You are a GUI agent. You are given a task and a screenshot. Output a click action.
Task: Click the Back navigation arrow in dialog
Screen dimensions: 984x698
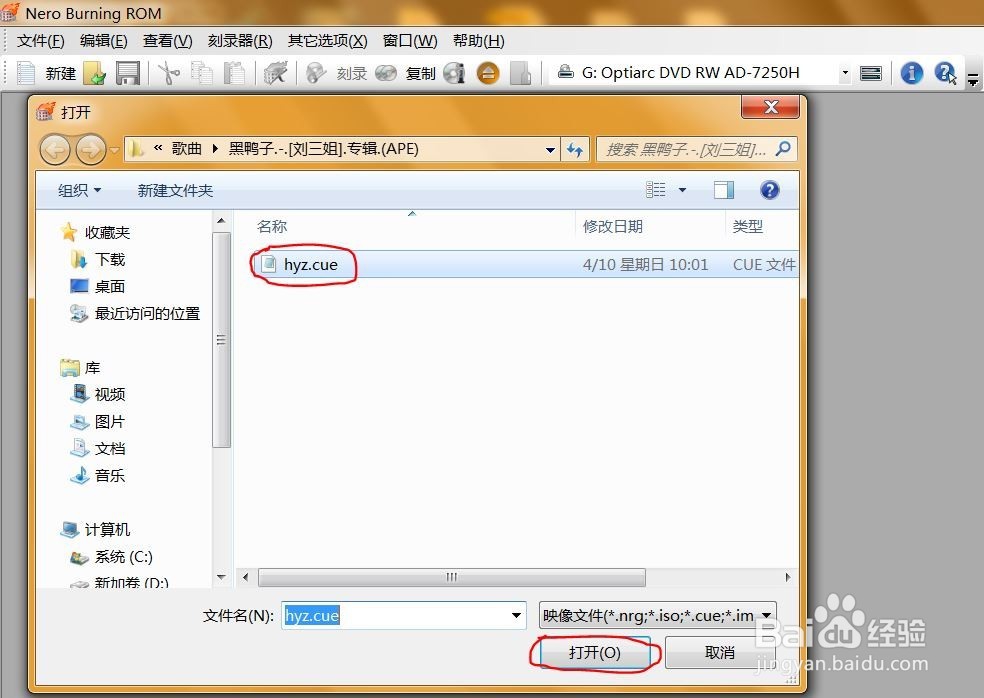[55, 150]
